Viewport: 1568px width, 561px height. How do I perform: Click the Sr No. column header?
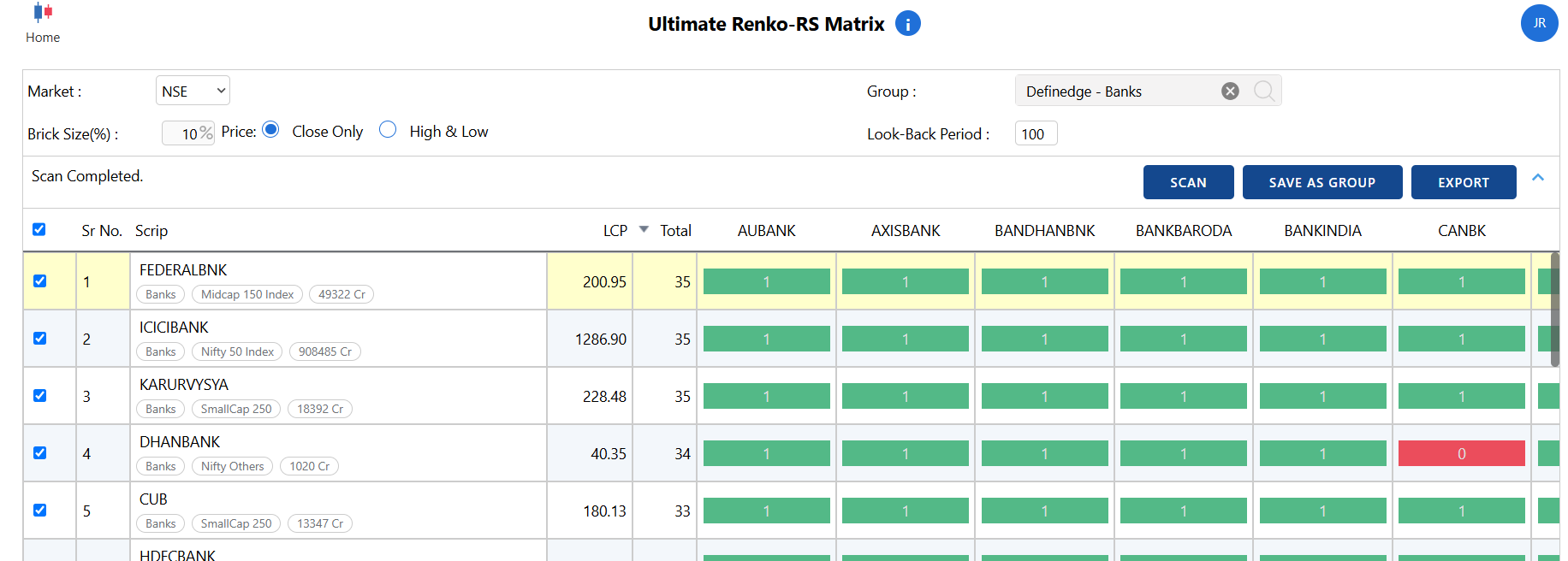[x=102, y=231]
